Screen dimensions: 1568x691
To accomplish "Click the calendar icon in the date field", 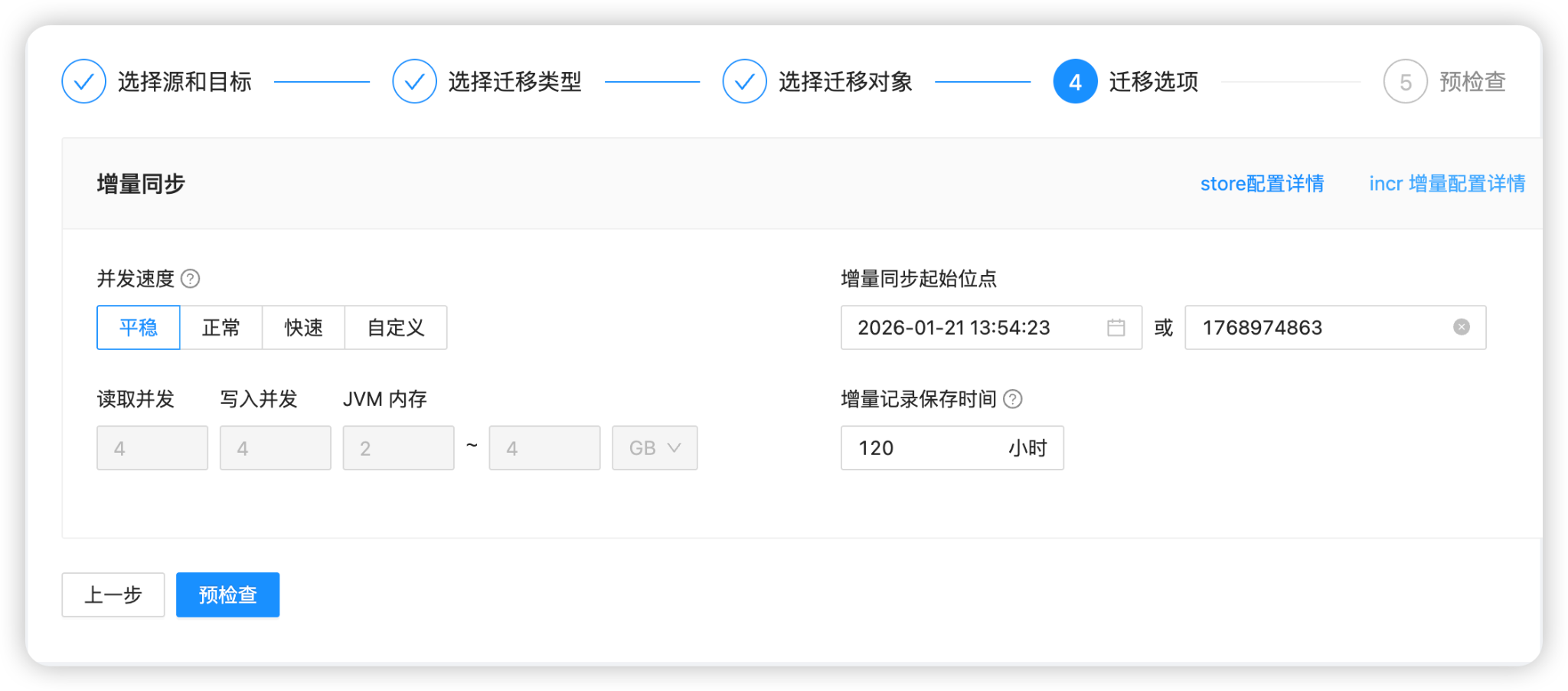I will click(1116, 328).
